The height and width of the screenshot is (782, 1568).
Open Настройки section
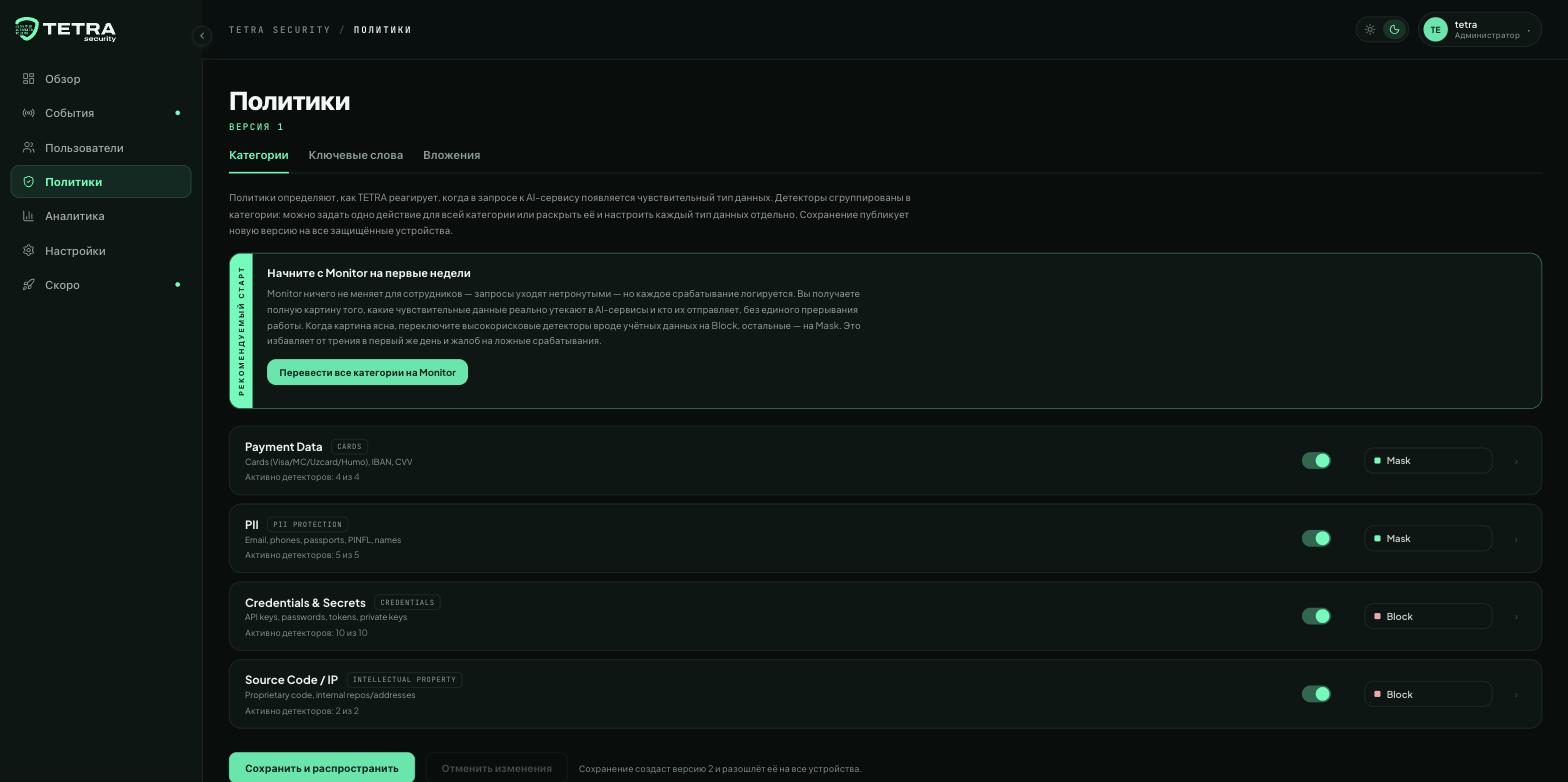(101, 251)
